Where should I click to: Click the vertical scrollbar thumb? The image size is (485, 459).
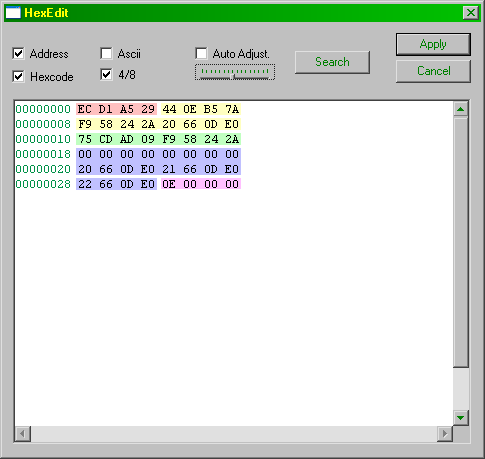(x=461, y=242)
